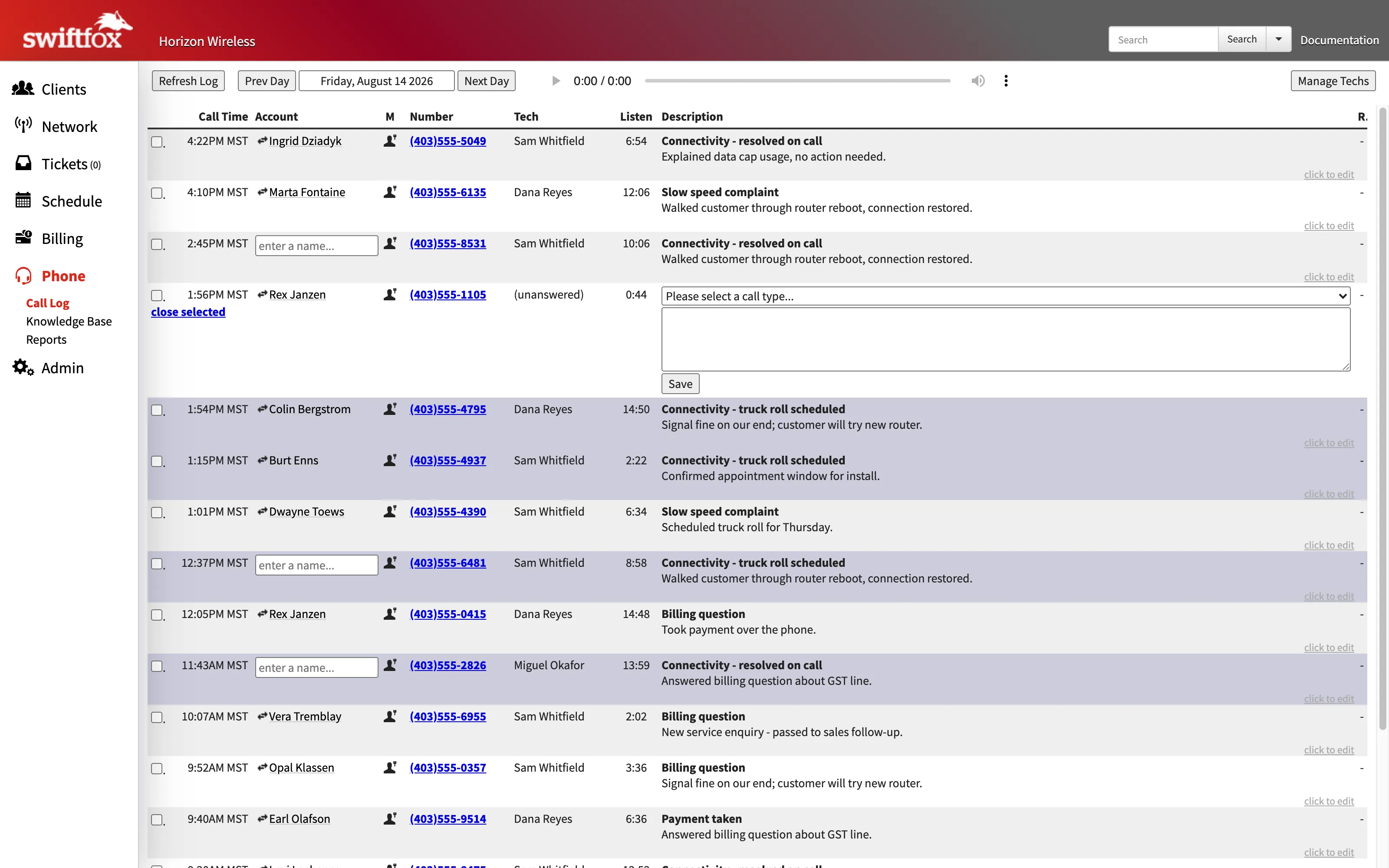Open Knowledge Base
1389x868 pixels.
click(69, 321)
